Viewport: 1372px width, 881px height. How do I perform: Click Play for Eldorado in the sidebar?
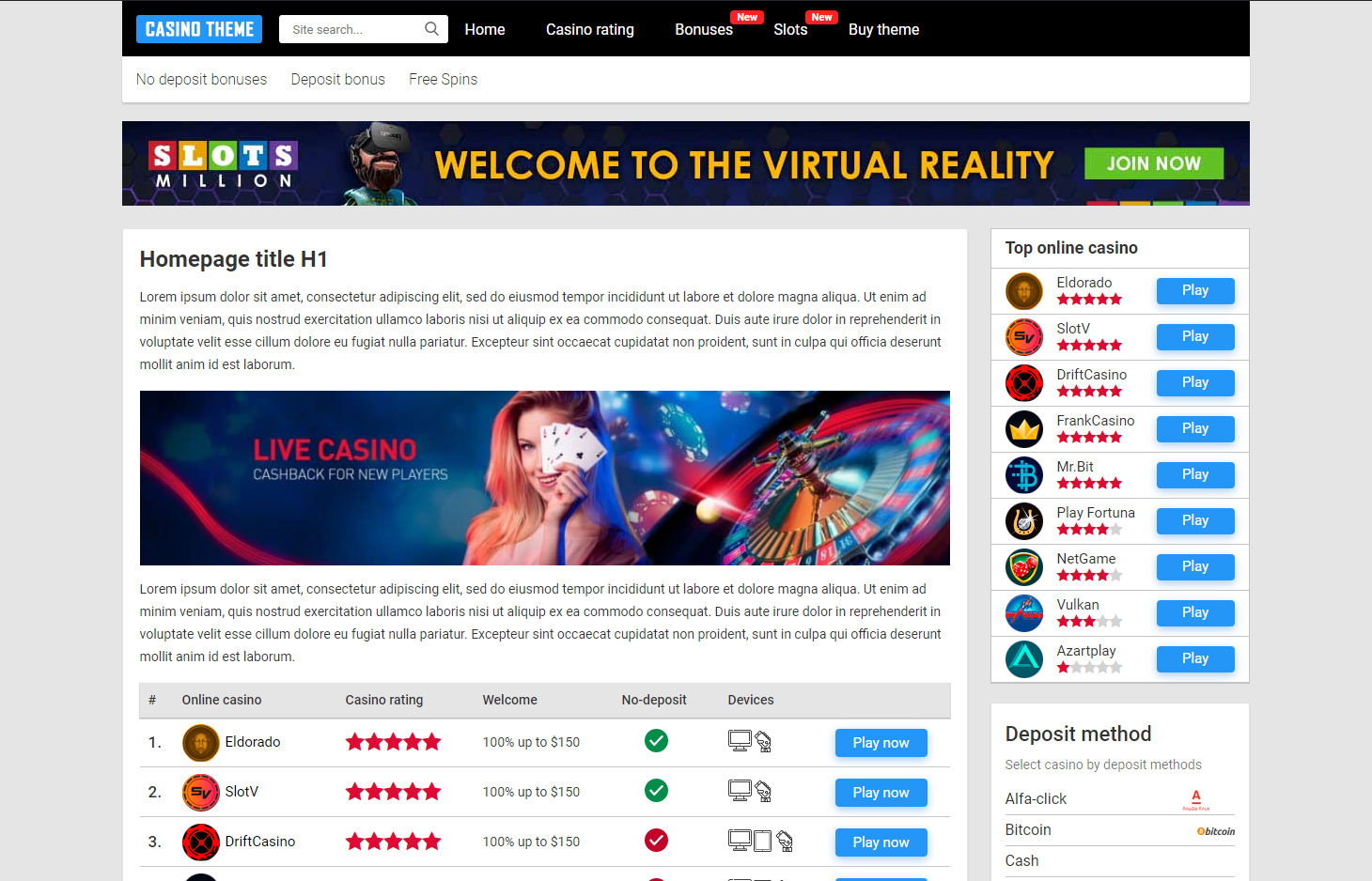point(1195,291)
